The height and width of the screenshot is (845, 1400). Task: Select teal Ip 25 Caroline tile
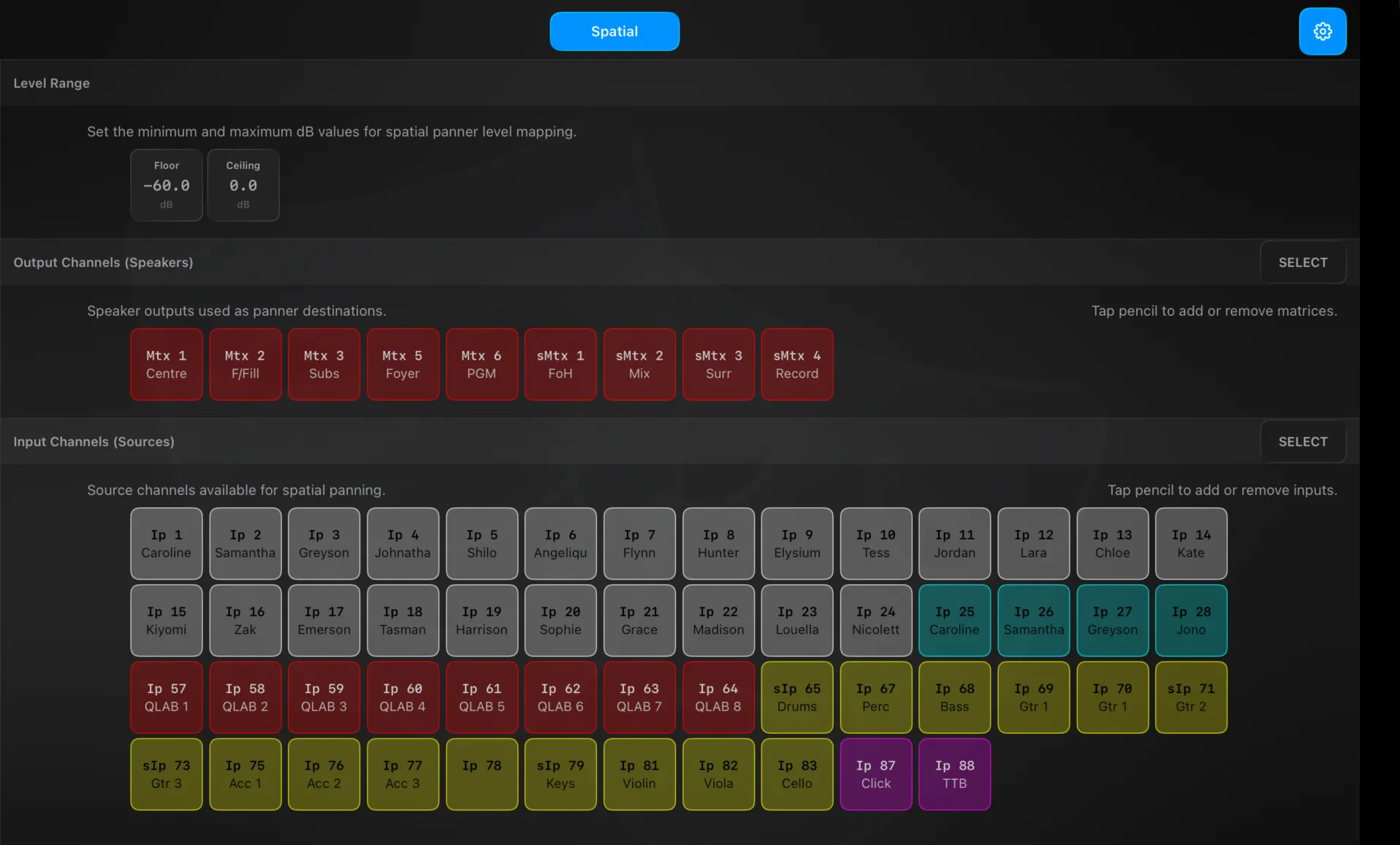click(x=955, y=621)
